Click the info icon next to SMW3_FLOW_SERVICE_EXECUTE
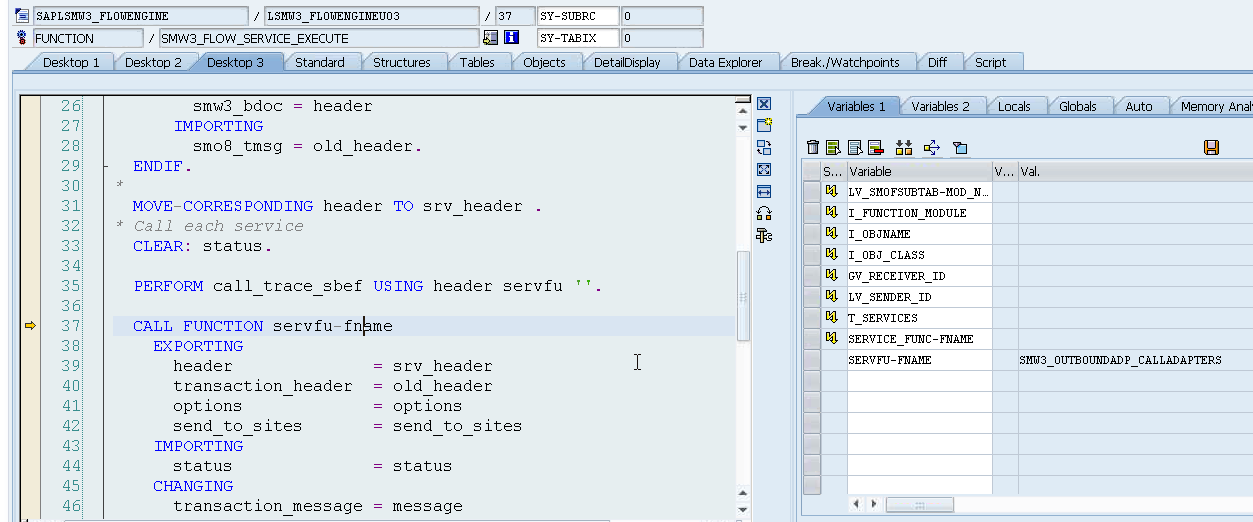 [512, 38]
